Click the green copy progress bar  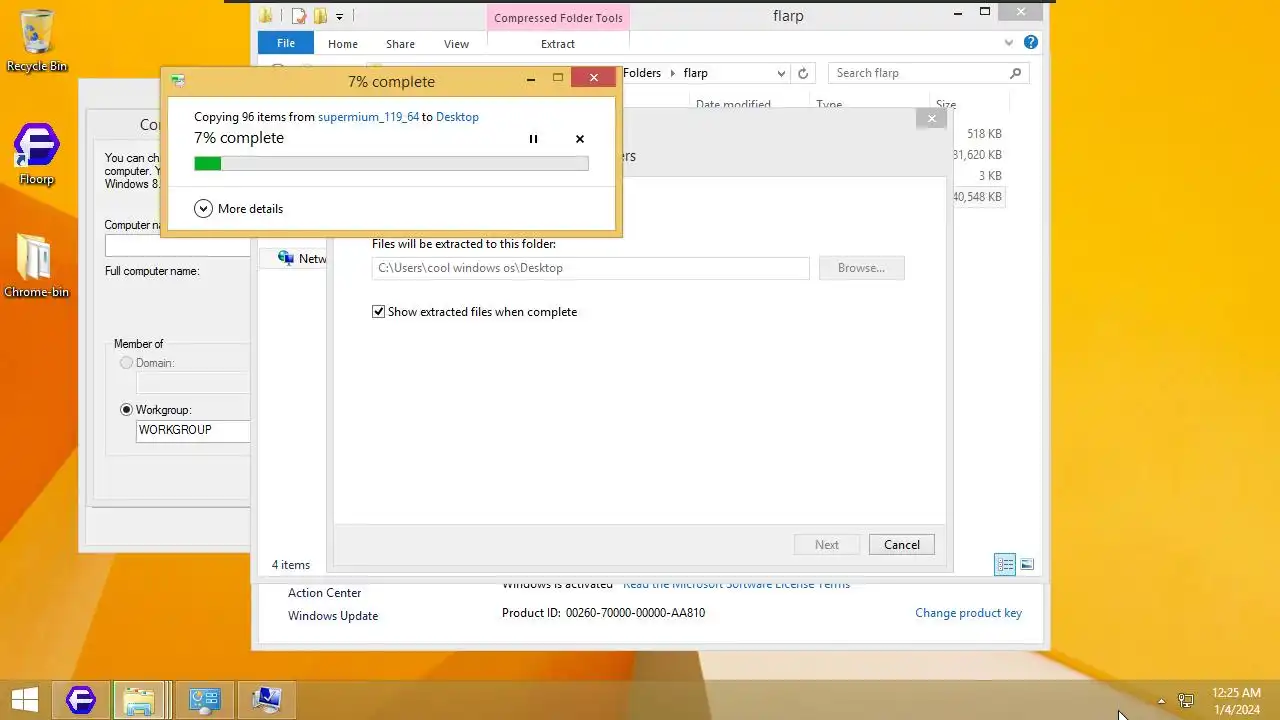tap(391, 164)
